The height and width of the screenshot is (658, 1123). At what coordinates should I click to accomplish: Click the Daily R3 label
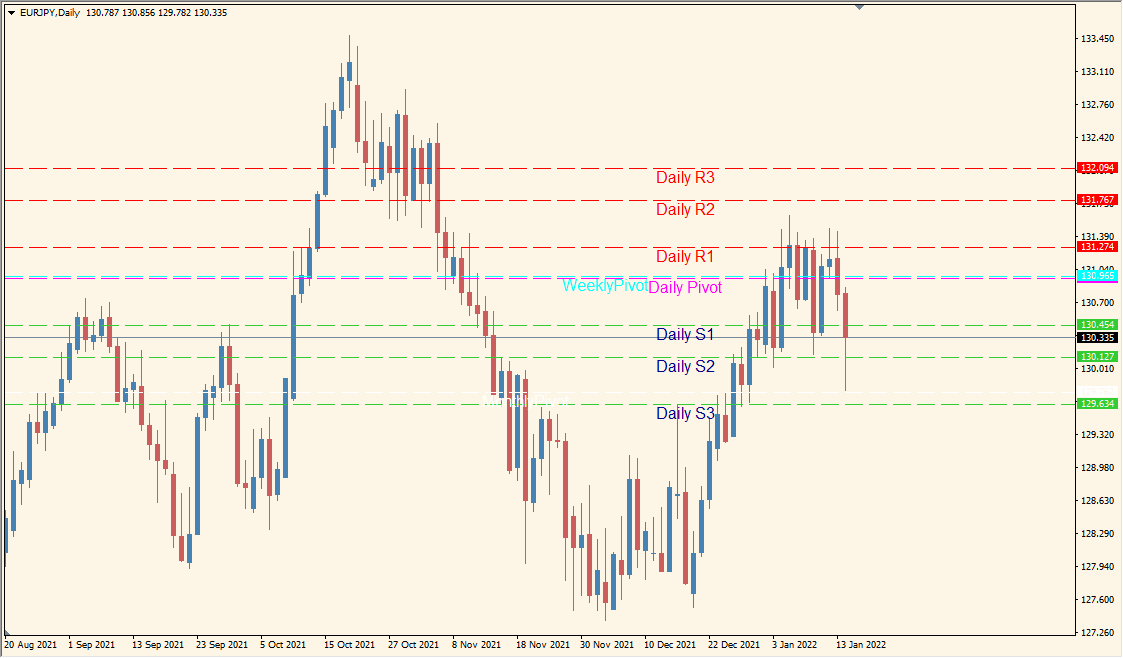685,178
